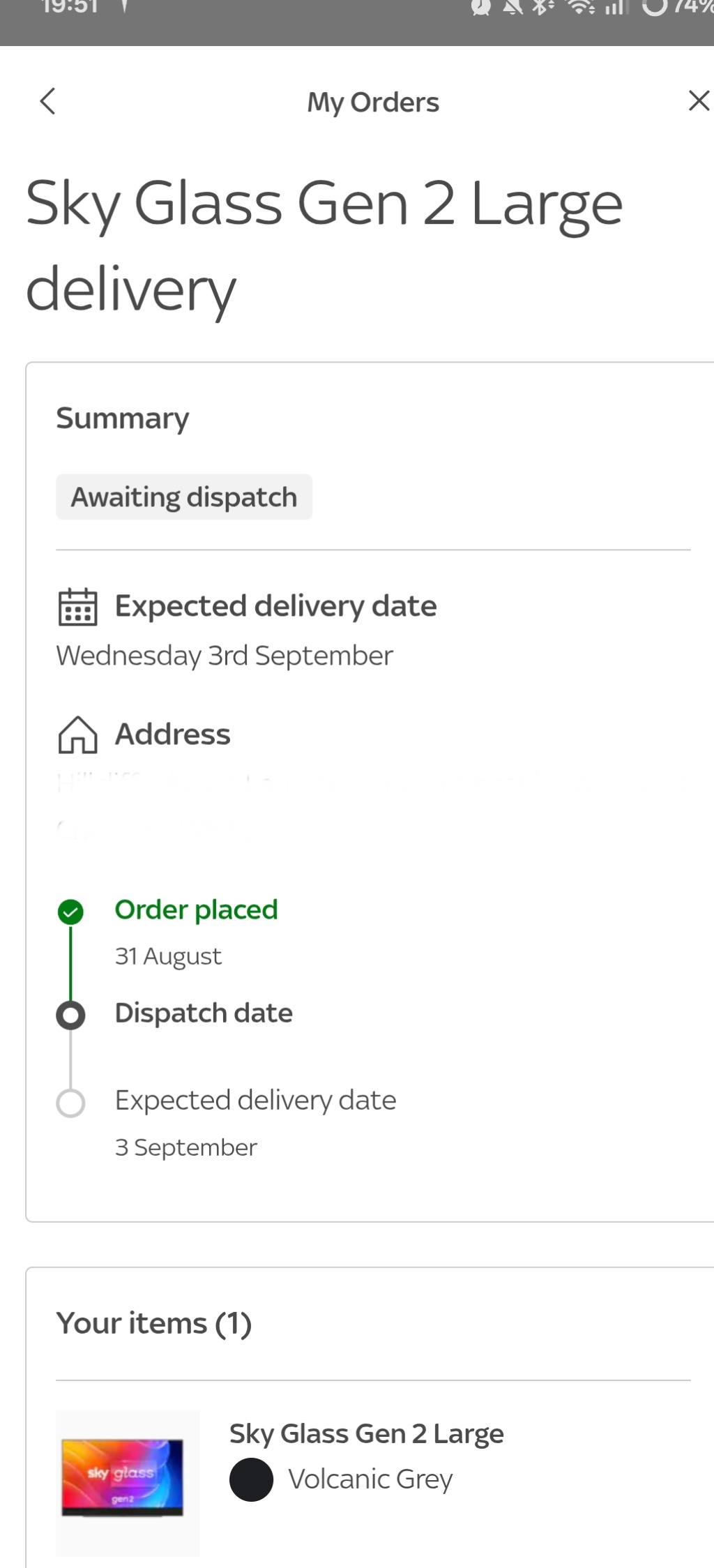Tap the Wi-Fi icon in status bar
This screenshot has height=1568, width=714.
pos(579,8)
